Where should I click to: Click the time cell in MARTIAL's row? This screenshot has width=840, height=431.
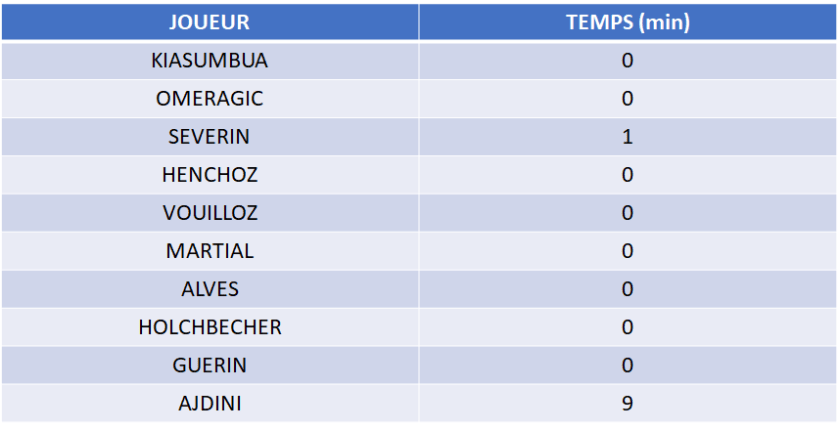(x=627, y=250)
